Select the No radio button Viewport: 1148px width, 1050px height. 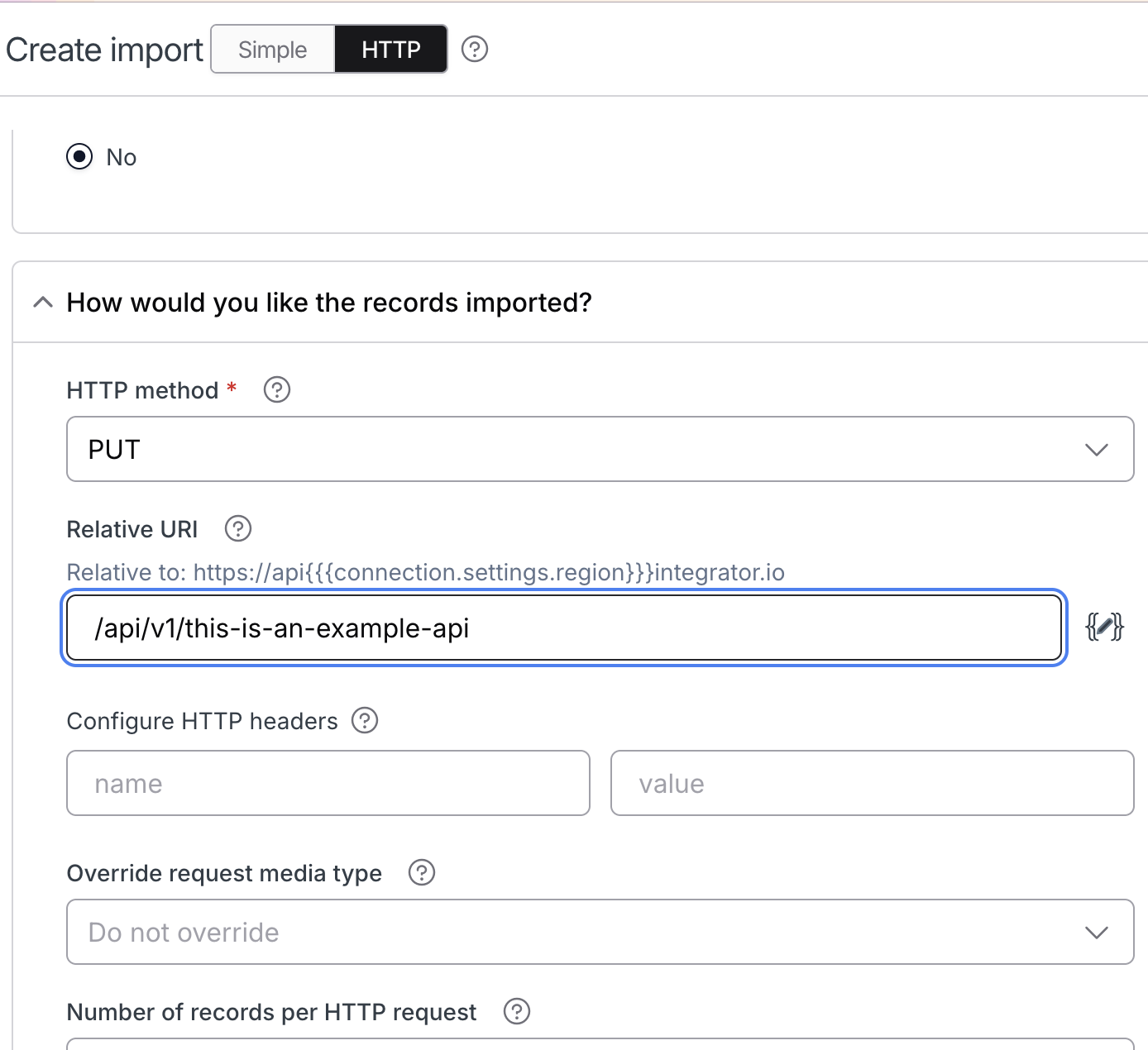tap(79, 156)
